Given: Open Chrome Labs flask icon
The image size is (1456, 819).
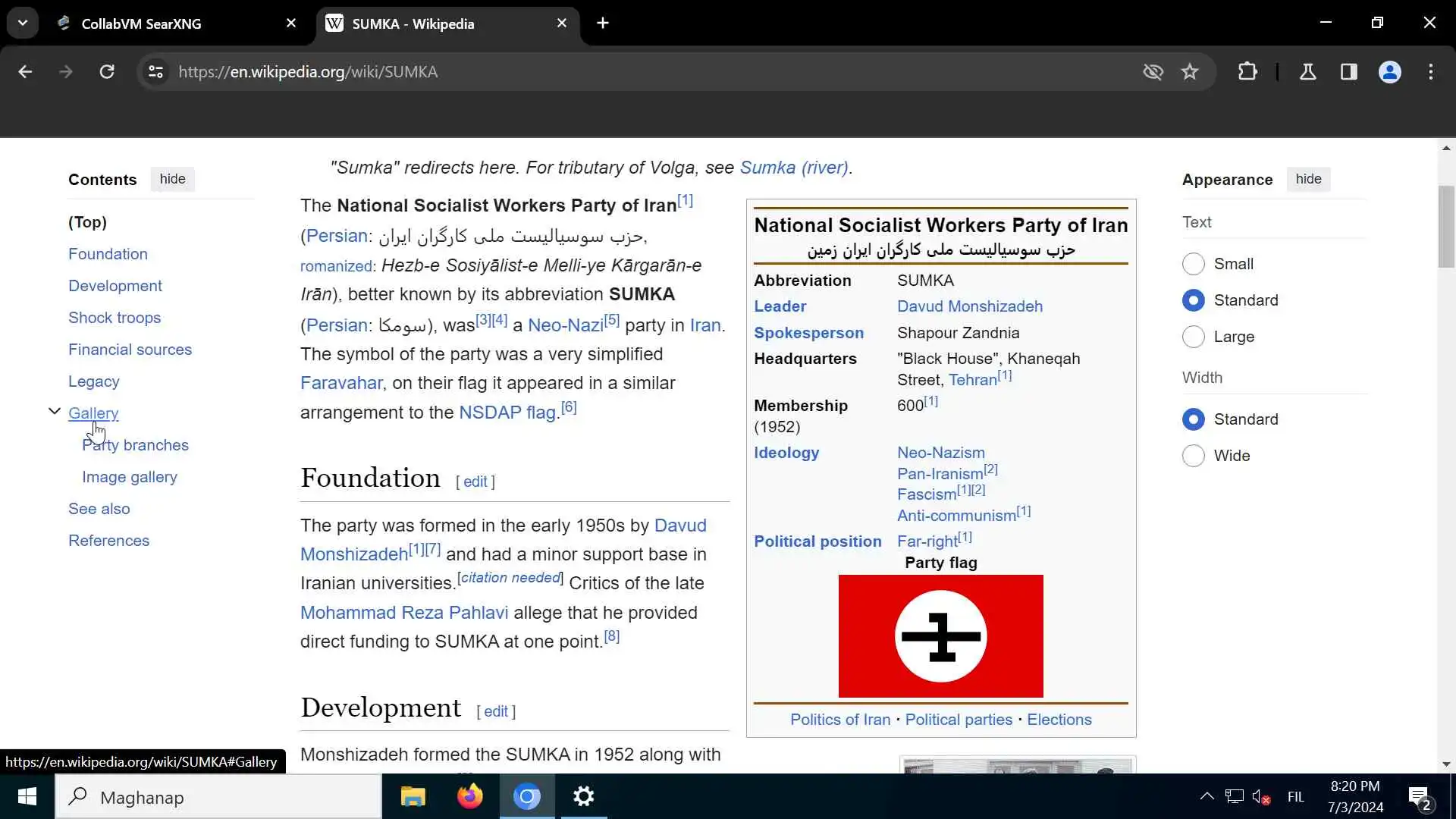Looking at the screenshot, I should [x=1307, y=71].
